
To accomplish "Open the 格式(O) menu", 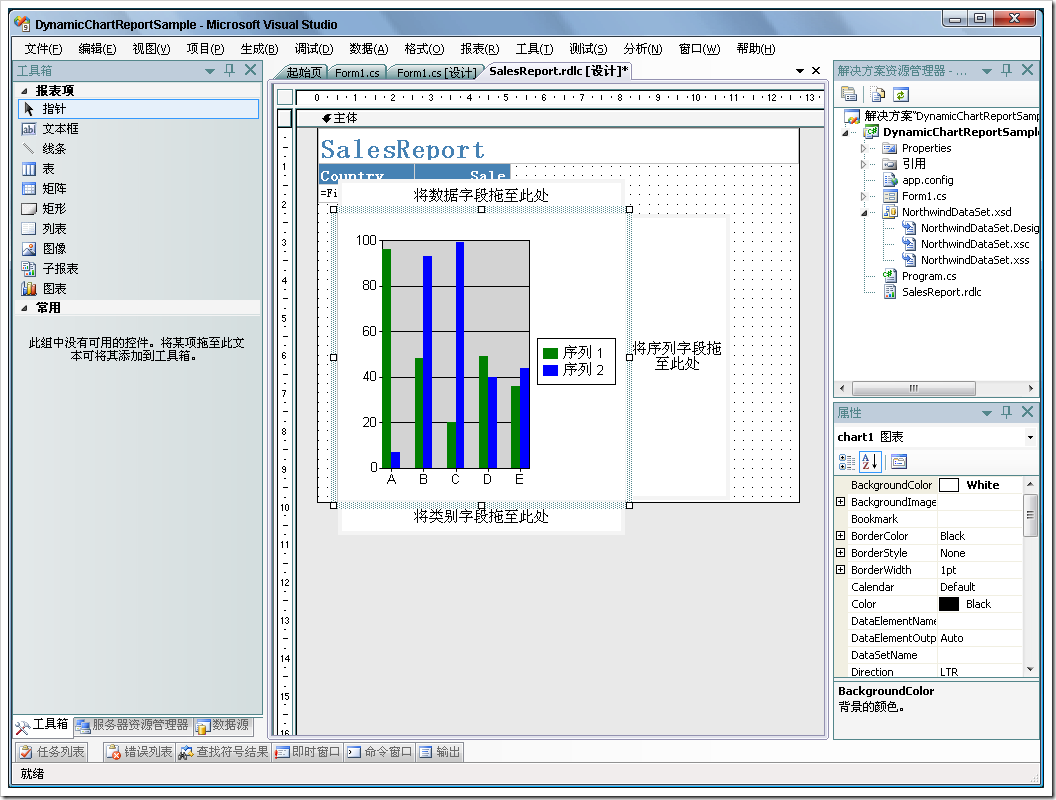I will tap(424, 49).
